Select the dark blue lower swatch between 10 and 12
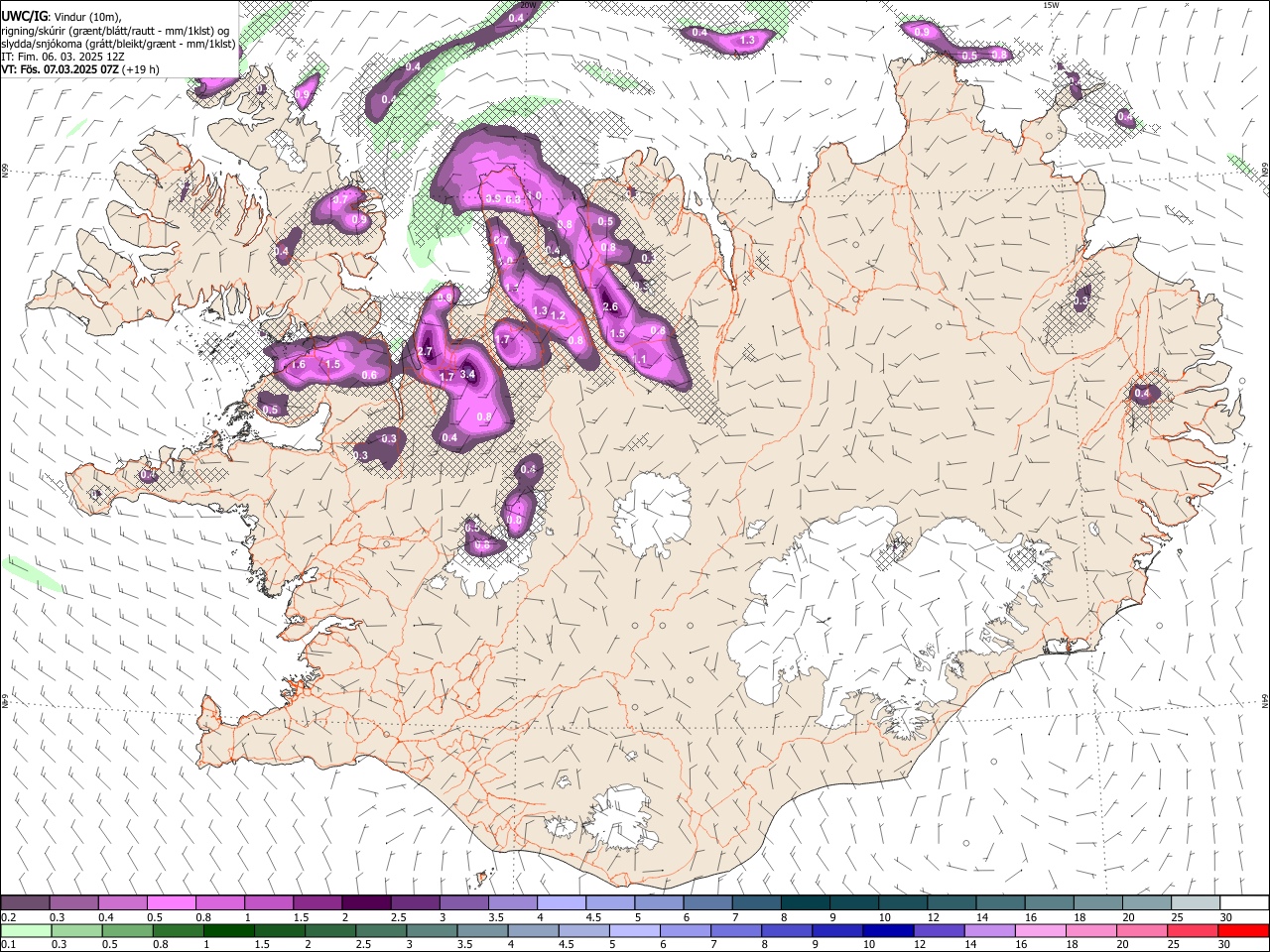1270x952 pixels. tap(888, 930)
